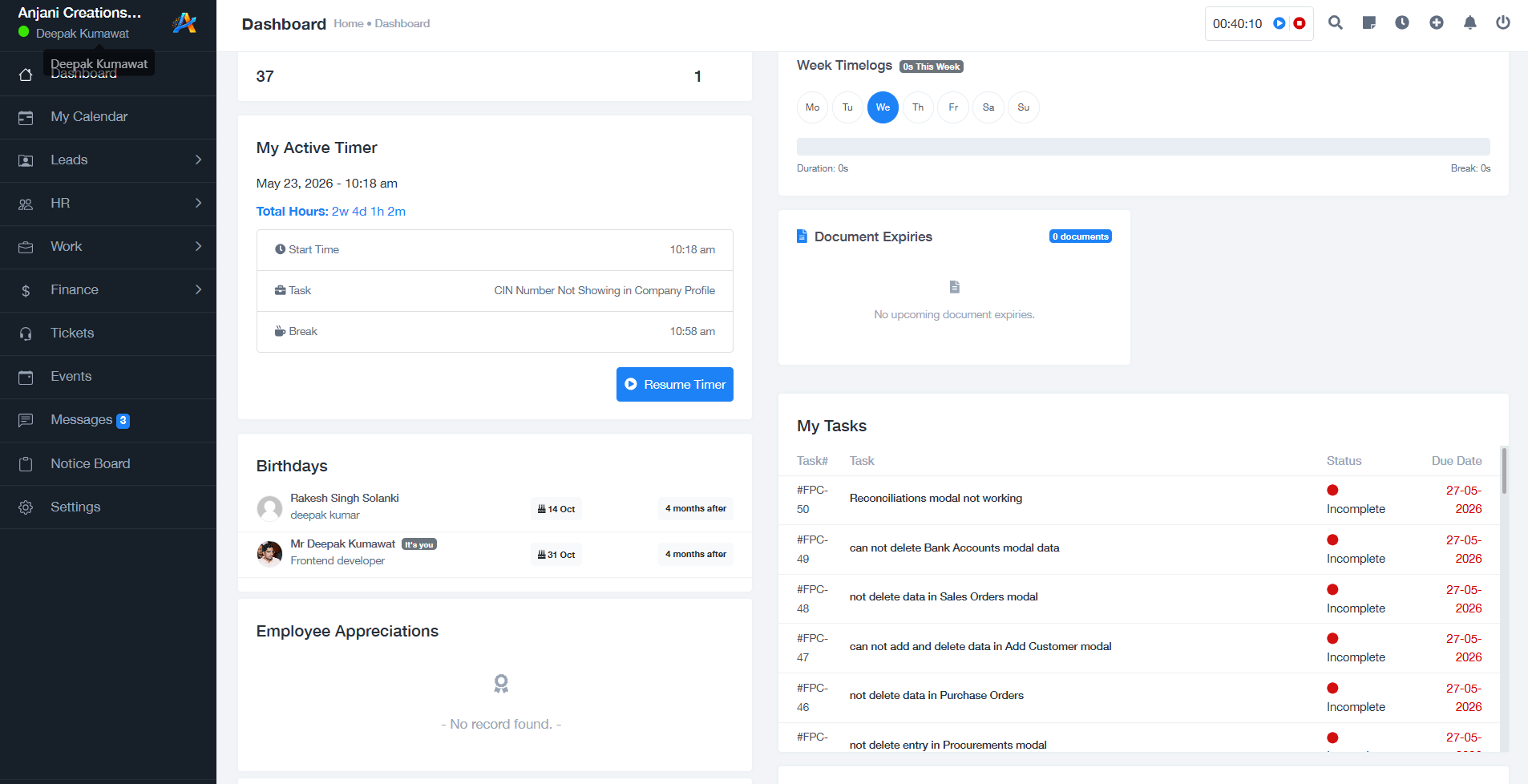Screen dimensions: 1528x784
Task: Click the Work briefcase icon in the sidebar
Action: (x=26, y=248)
